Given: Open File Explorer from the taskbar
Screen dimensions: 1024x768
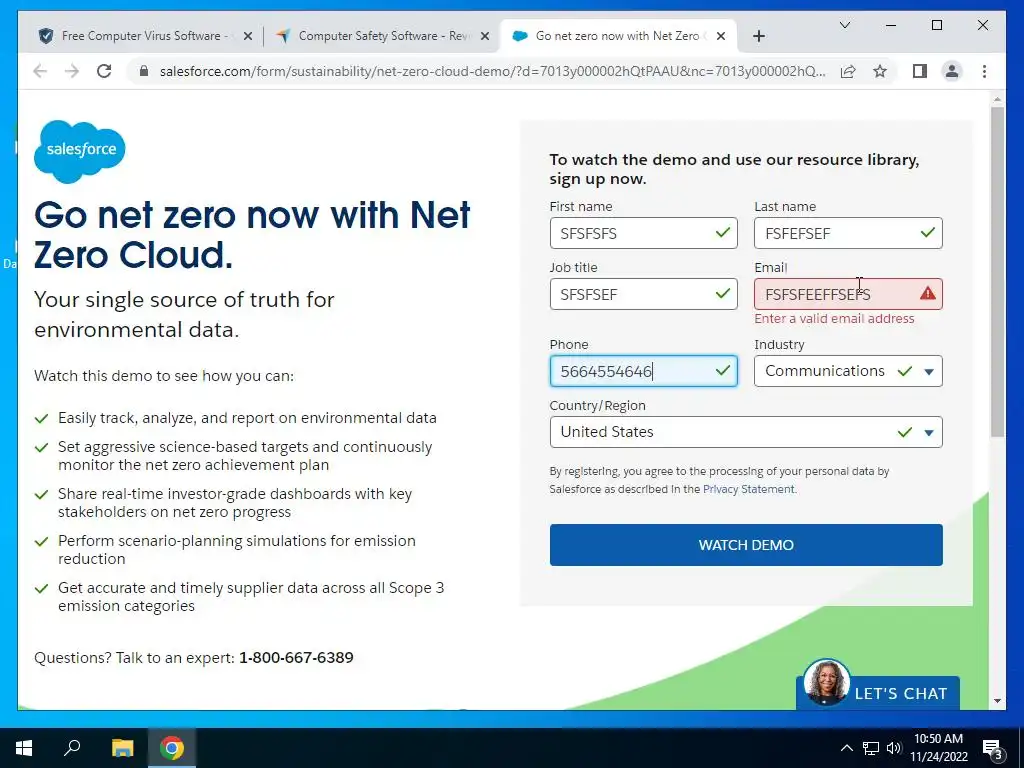Looking at the screenshot, I should tap(122, 748).
